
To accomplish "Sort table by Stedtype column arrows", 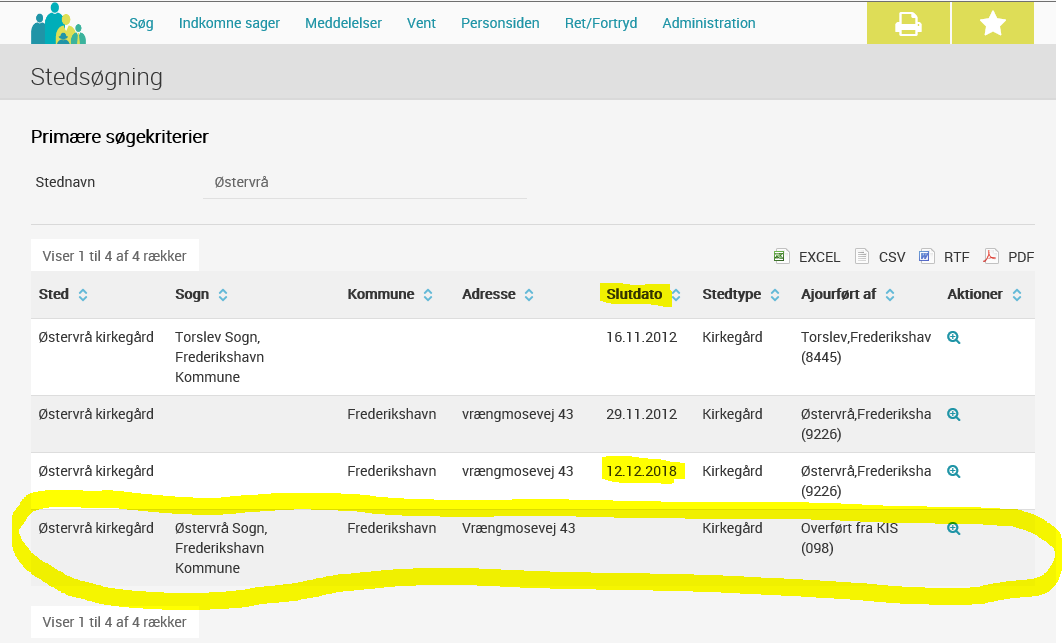I will [775, 295].
